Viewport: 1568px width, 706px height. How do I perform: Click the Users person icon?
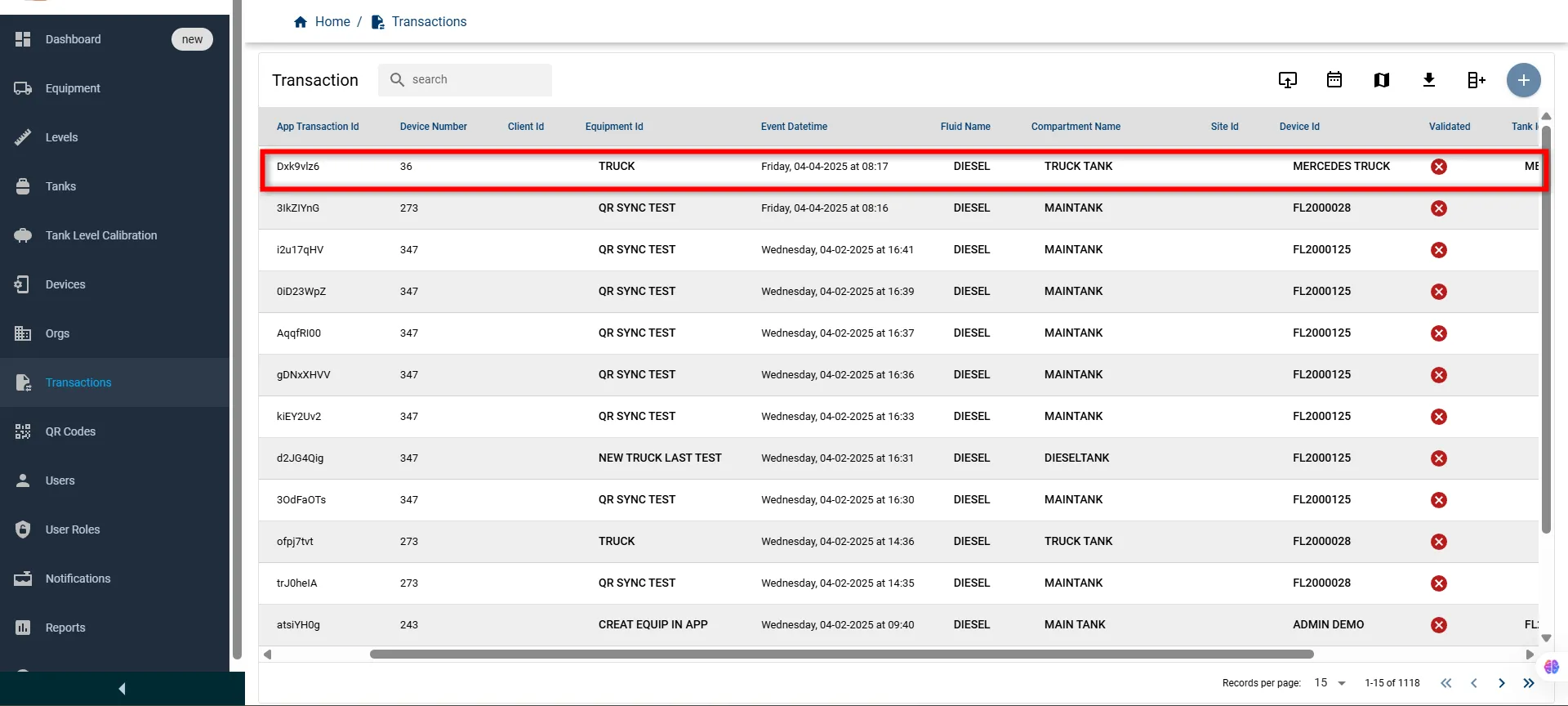23,480
